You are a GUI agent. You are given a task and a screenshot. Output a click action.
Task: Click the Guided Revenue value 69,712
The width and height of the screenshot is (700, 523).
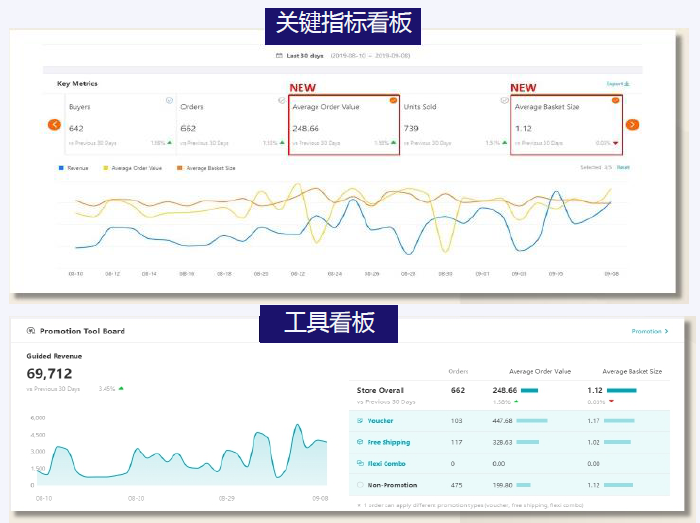click(x=50, y=374)
